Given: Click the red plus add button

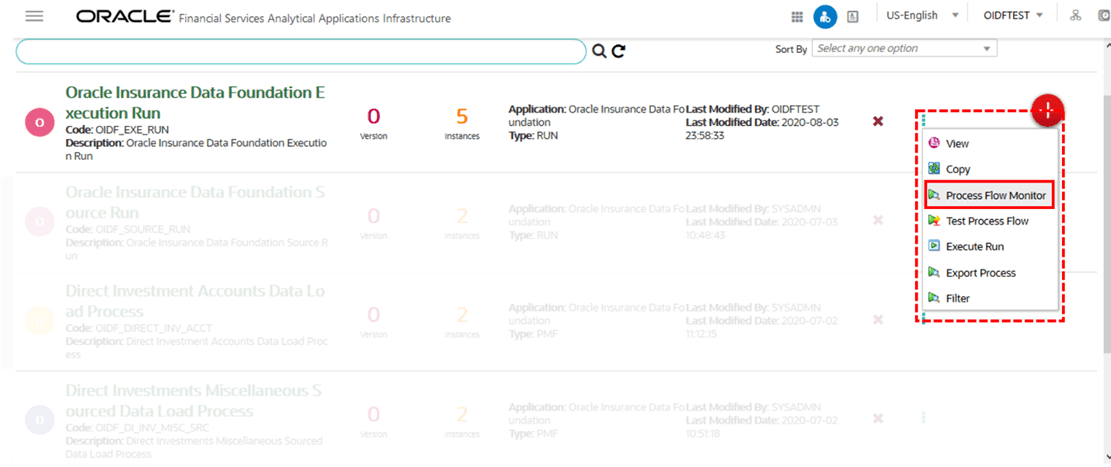Looking at the screenshot, I should pyautogui.click(x=1049, y=110).
